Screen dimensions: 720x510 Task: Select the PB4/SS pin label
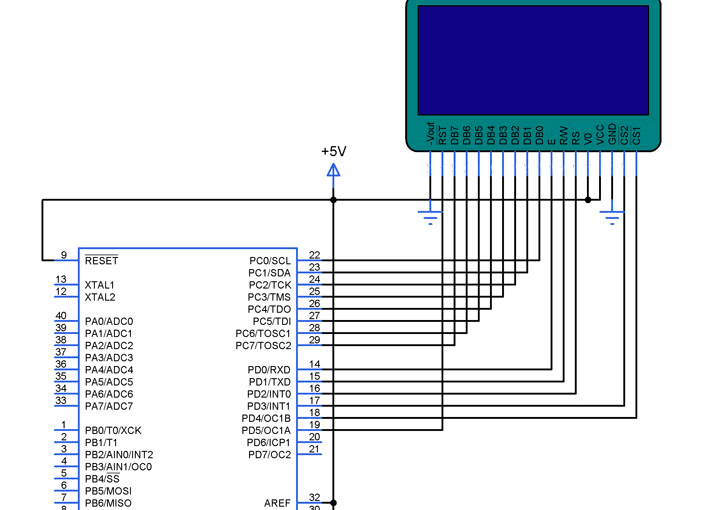(x=102, y=479)
